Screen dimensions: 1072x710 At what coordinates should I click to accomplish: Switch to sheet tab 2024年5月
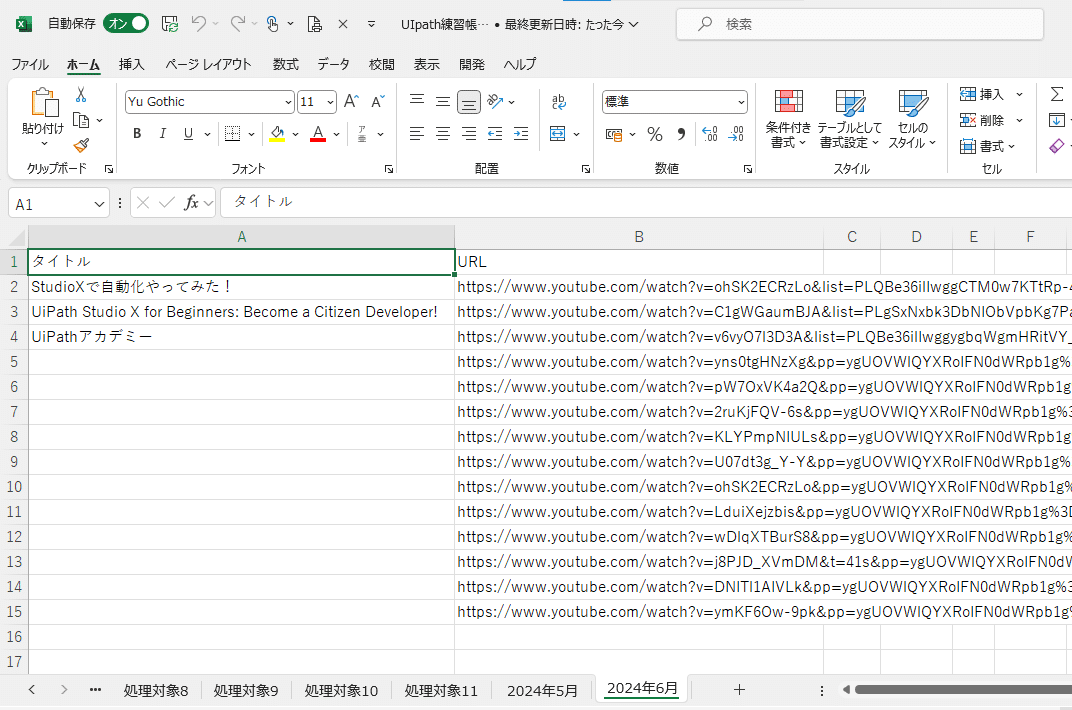point(542,691)
